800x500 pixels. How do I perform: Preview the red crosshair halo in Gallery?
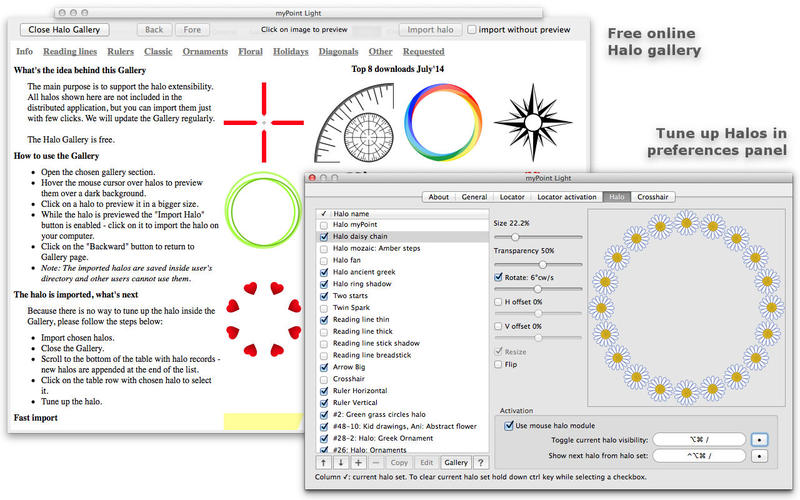pyautogui.click(x=264, y=122)
